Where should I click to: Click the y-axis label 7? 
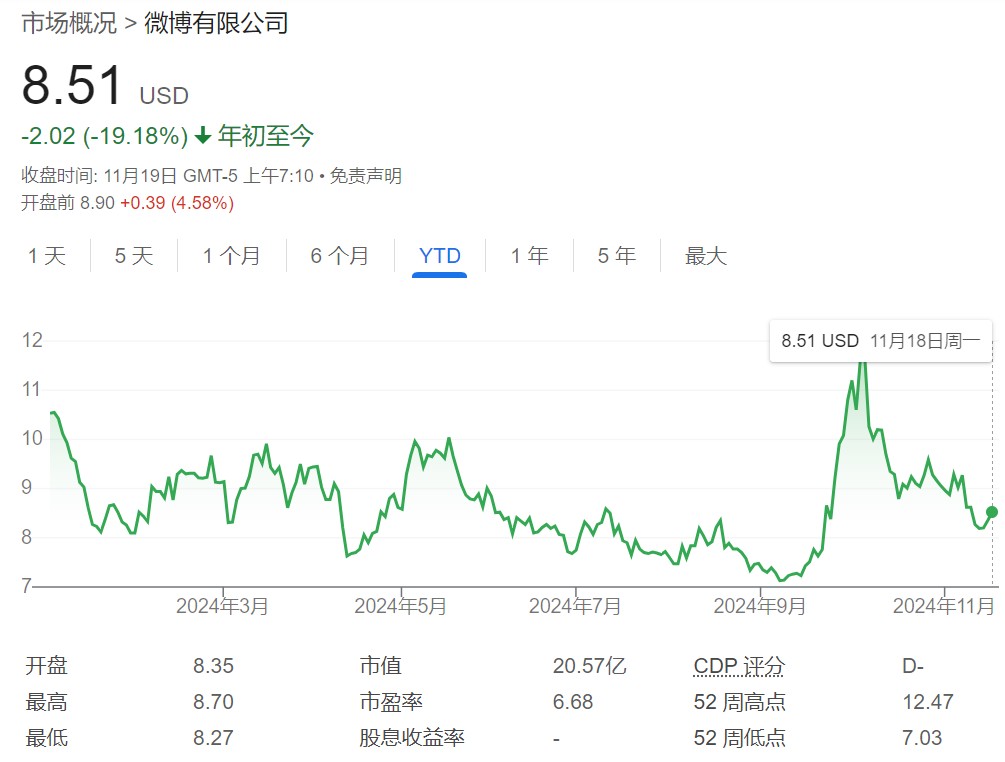[26, 586]
